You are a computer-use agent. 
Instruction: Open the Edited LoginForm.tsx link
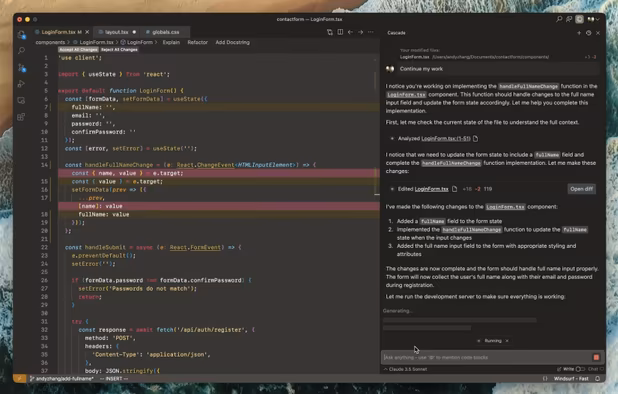click(432, 189)
